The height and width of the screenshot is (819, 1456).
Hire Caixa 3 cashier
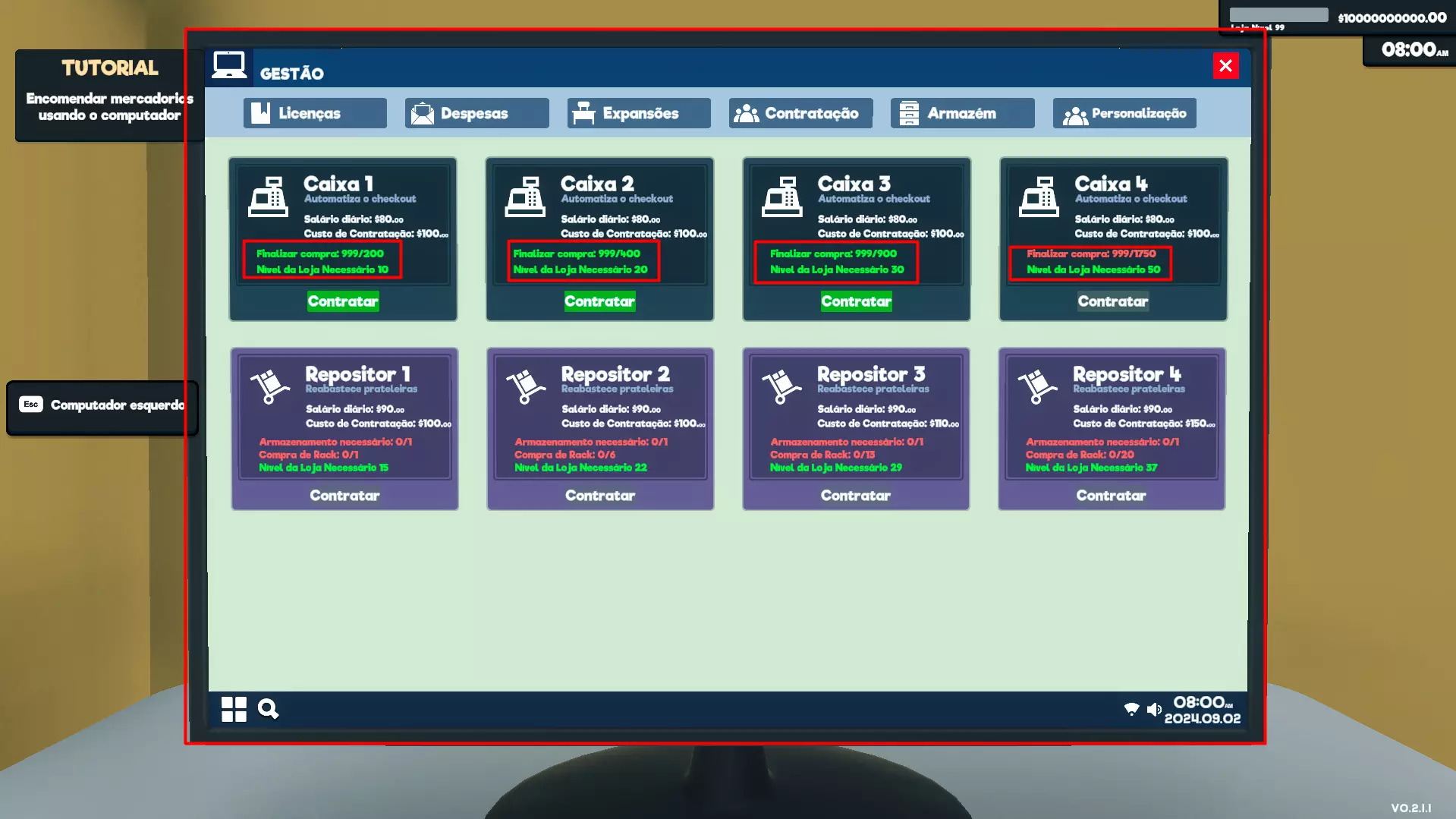(856, 301)
